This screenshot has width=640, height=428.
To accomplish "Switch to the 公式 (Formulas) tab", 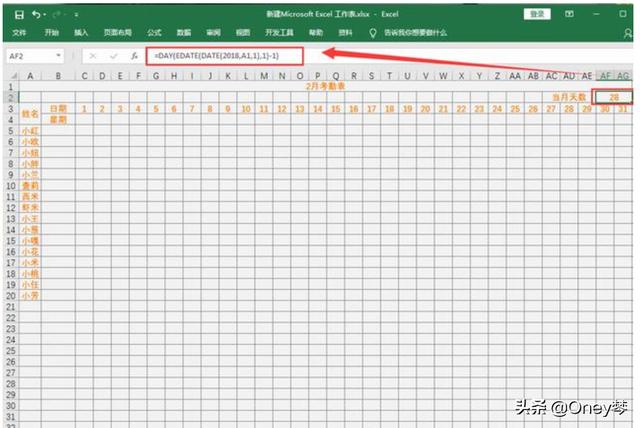I will click(154, 33).
